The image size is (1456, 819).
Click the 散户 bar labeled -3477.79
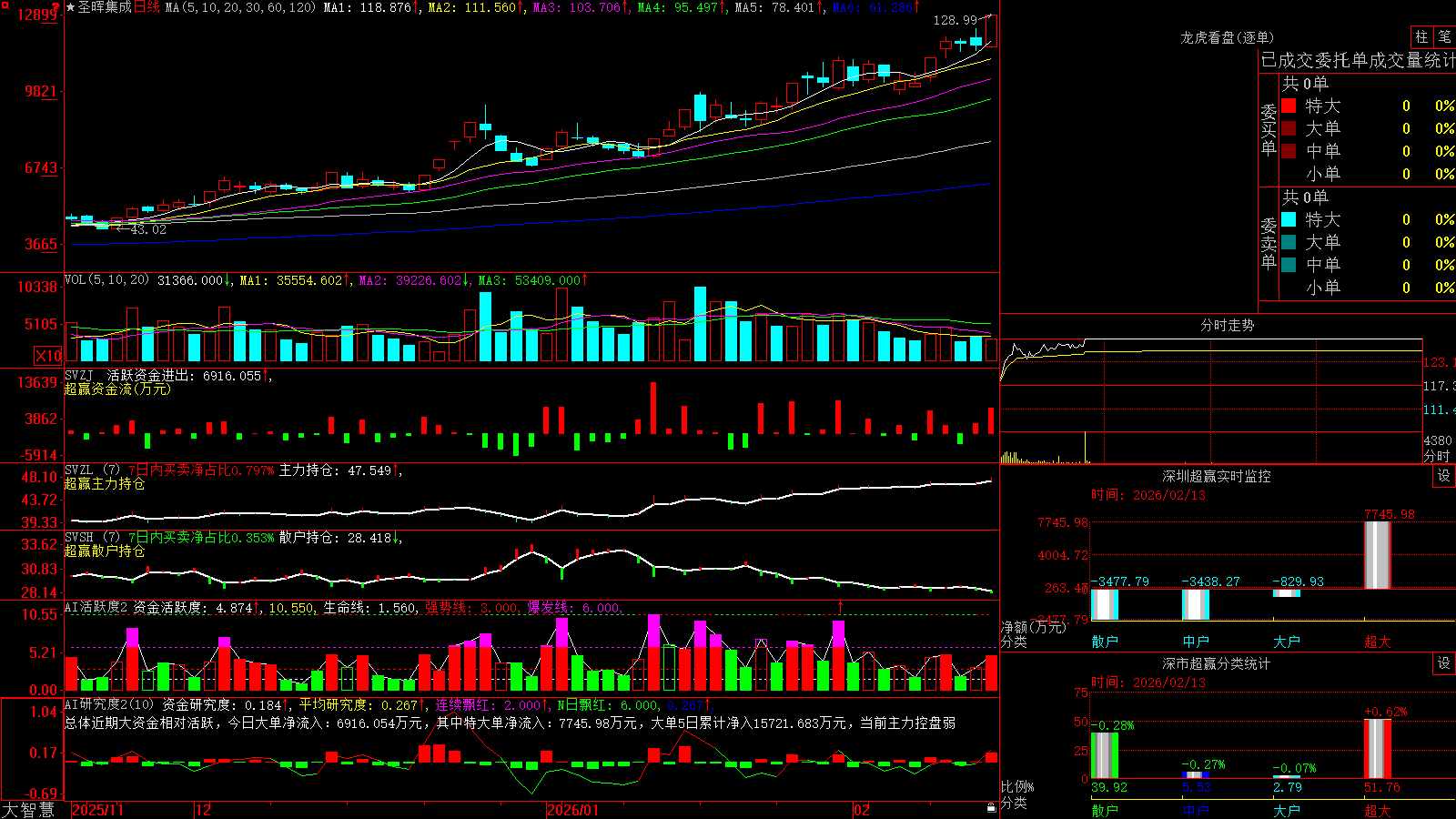tap(1105, 604)
